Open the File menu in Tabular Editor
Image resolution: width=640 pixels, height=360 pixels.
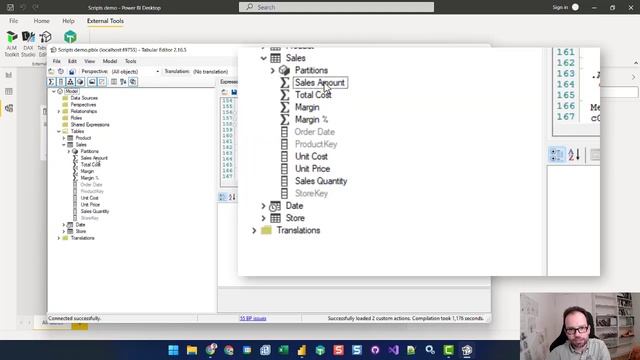(56, 61)
